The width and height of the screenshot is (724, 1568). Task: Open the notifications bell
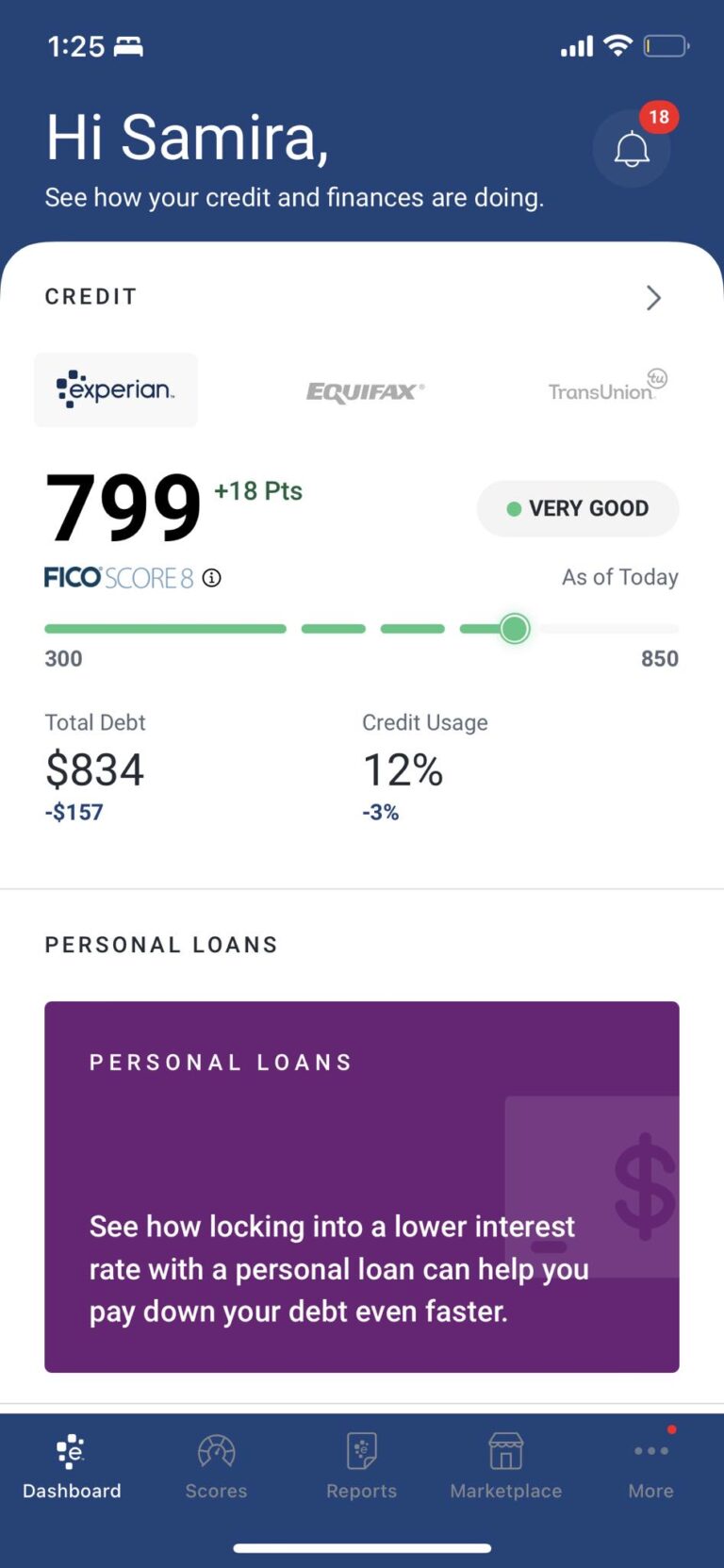click(x=632, y=149)
